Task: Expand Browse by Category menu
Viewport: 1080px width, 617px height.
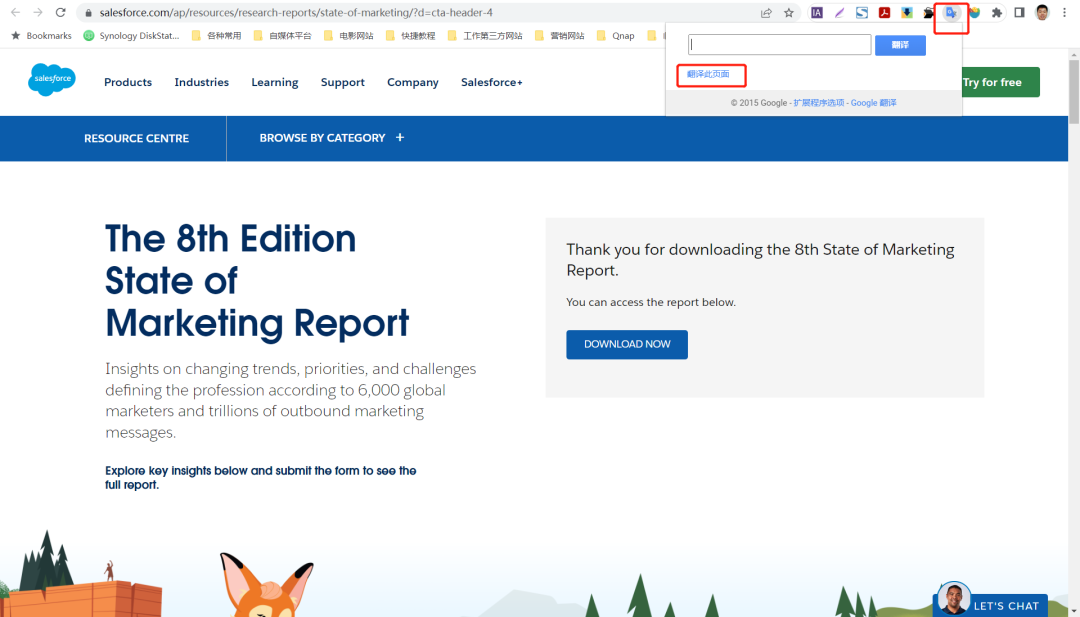Action: click(331, 138)
